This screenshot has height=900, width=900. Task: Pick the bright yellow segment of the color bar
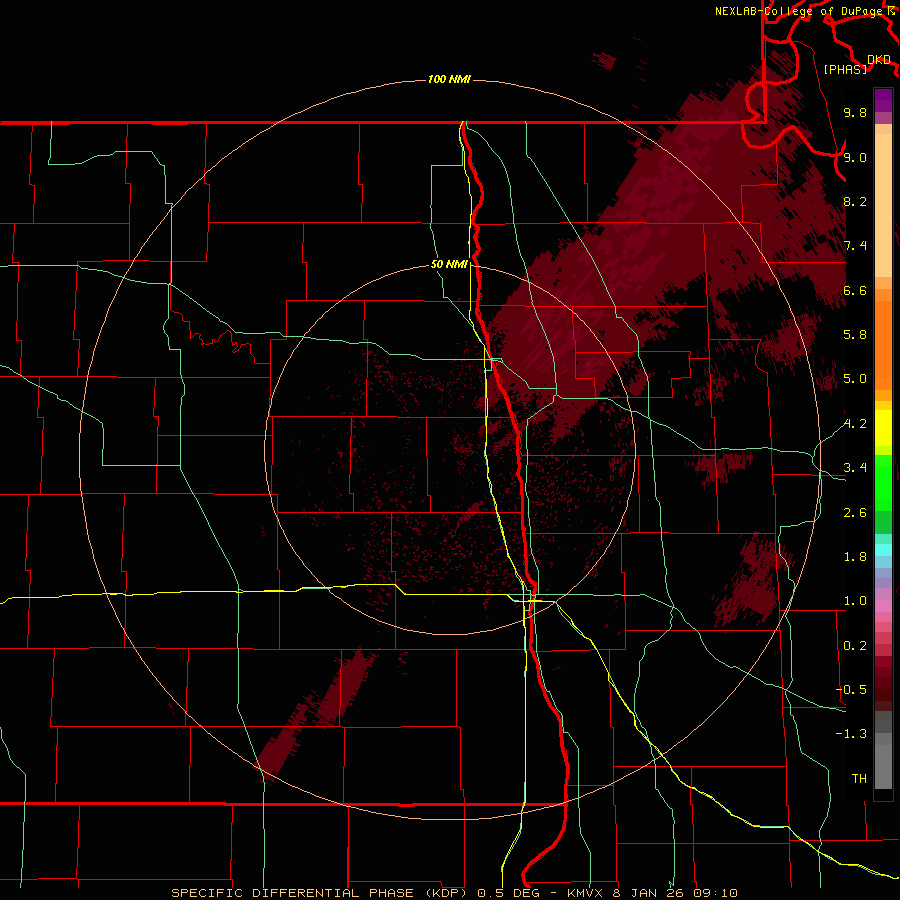(883, 428)
